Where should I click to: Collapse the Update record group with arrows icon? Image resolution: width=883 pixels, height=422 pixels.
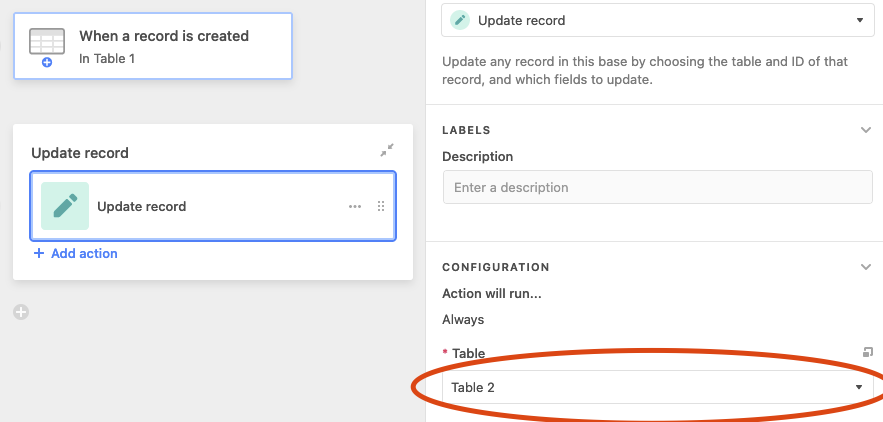point(387,150)
